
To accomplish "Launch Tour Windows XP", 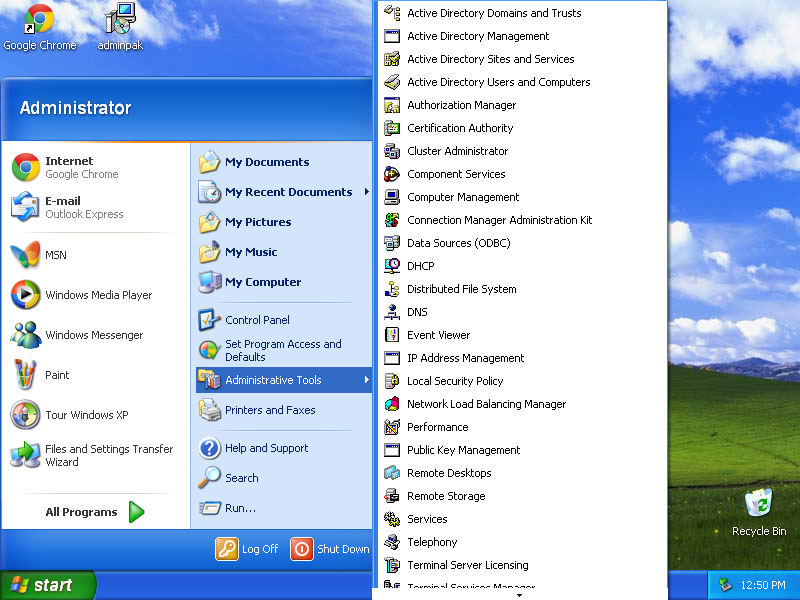I will (x=95, y=415).
